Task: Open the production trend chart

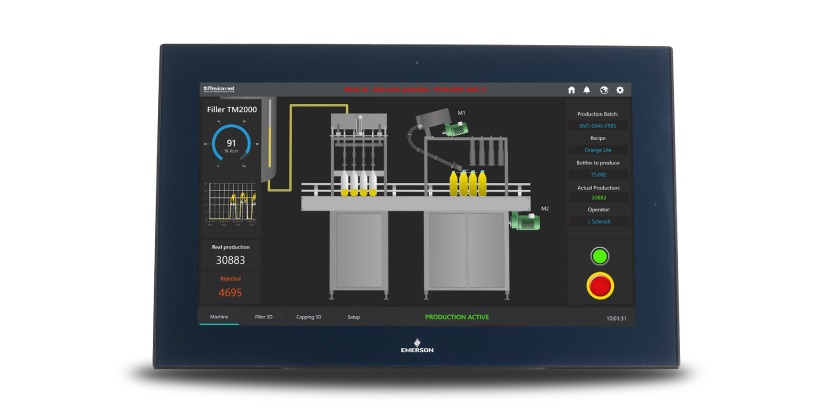Action: [231, 202]
